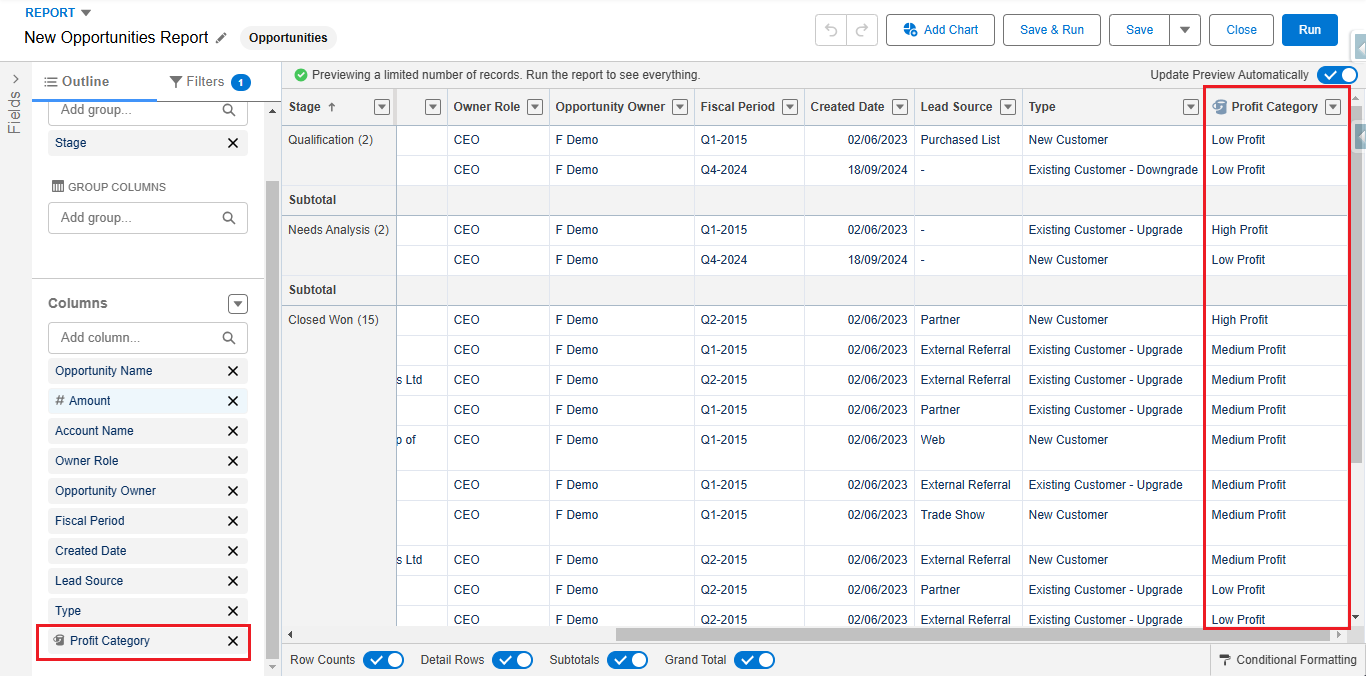The height and width of the screenshot is (676, 1366).
Task: Remove the Stage group with X
Action: tap(233, 143)
